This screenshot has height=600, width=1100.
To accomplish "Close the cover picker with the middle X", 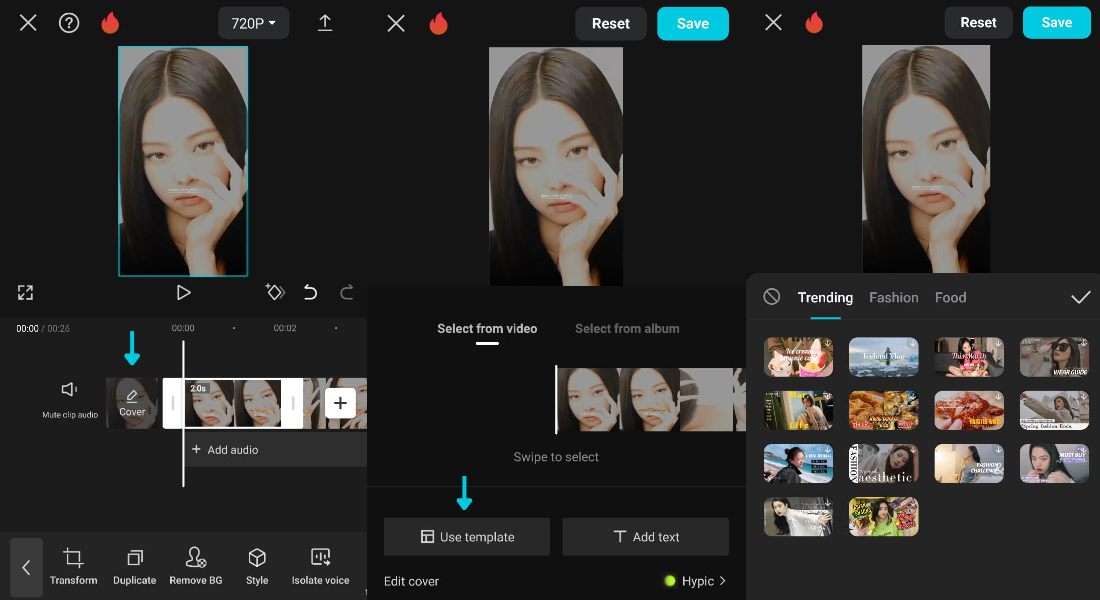I will 396,24.
